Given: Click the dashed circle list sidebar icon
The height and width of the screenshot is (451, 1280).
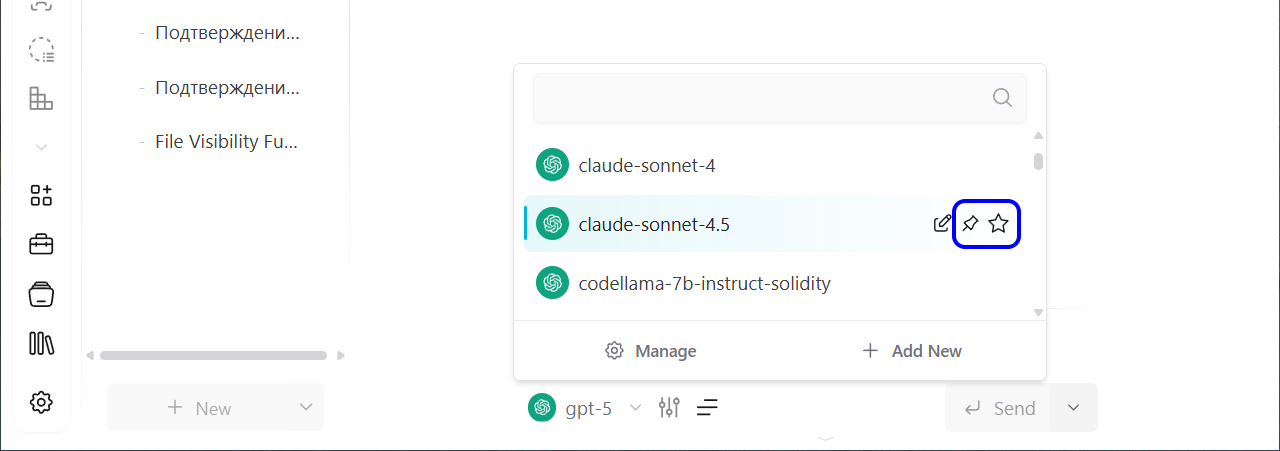Looking at the screenshot, I should pos(41,50).
